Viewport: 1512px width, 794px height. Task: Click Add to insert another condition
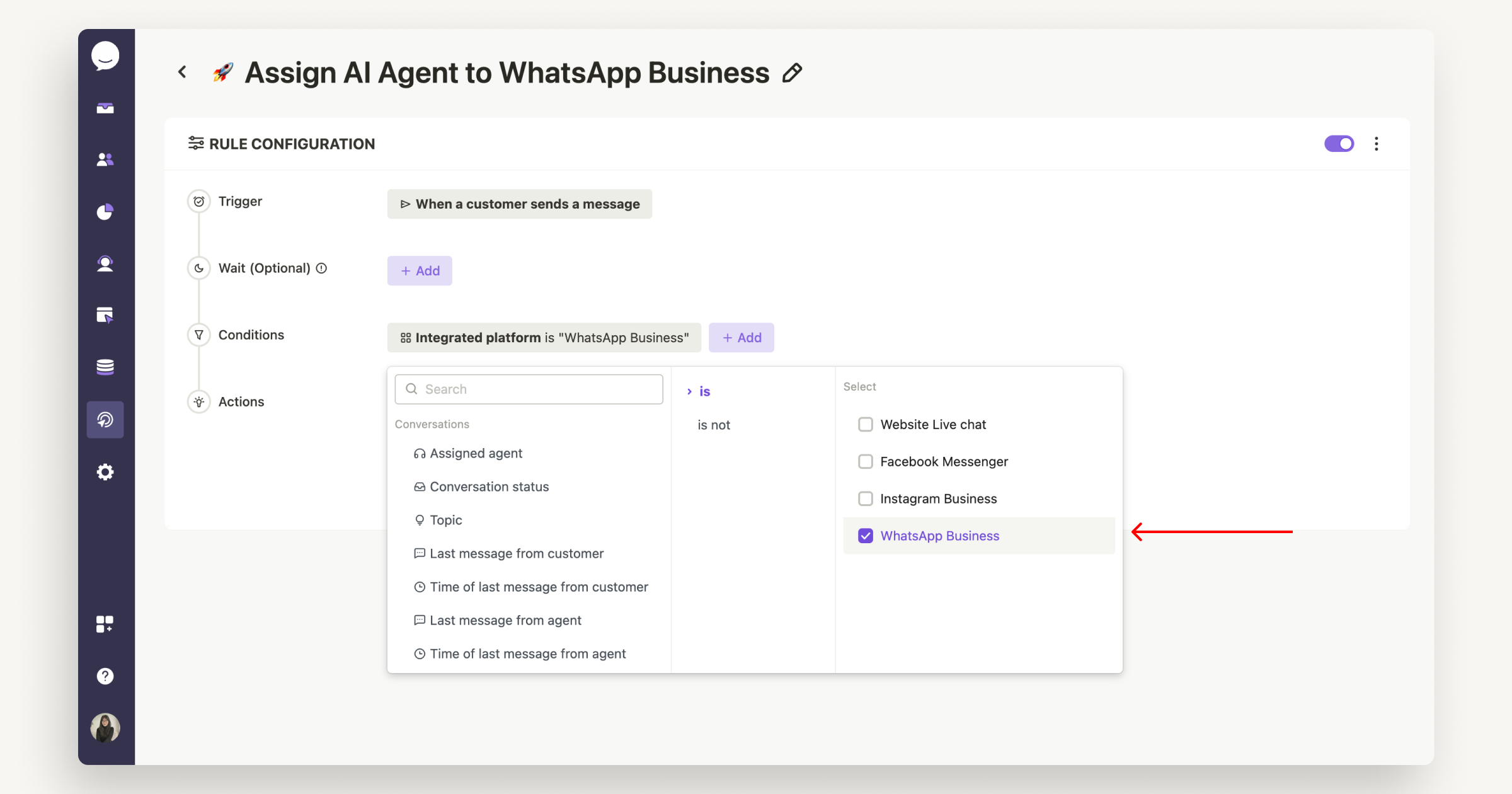(x=742, y=337)
